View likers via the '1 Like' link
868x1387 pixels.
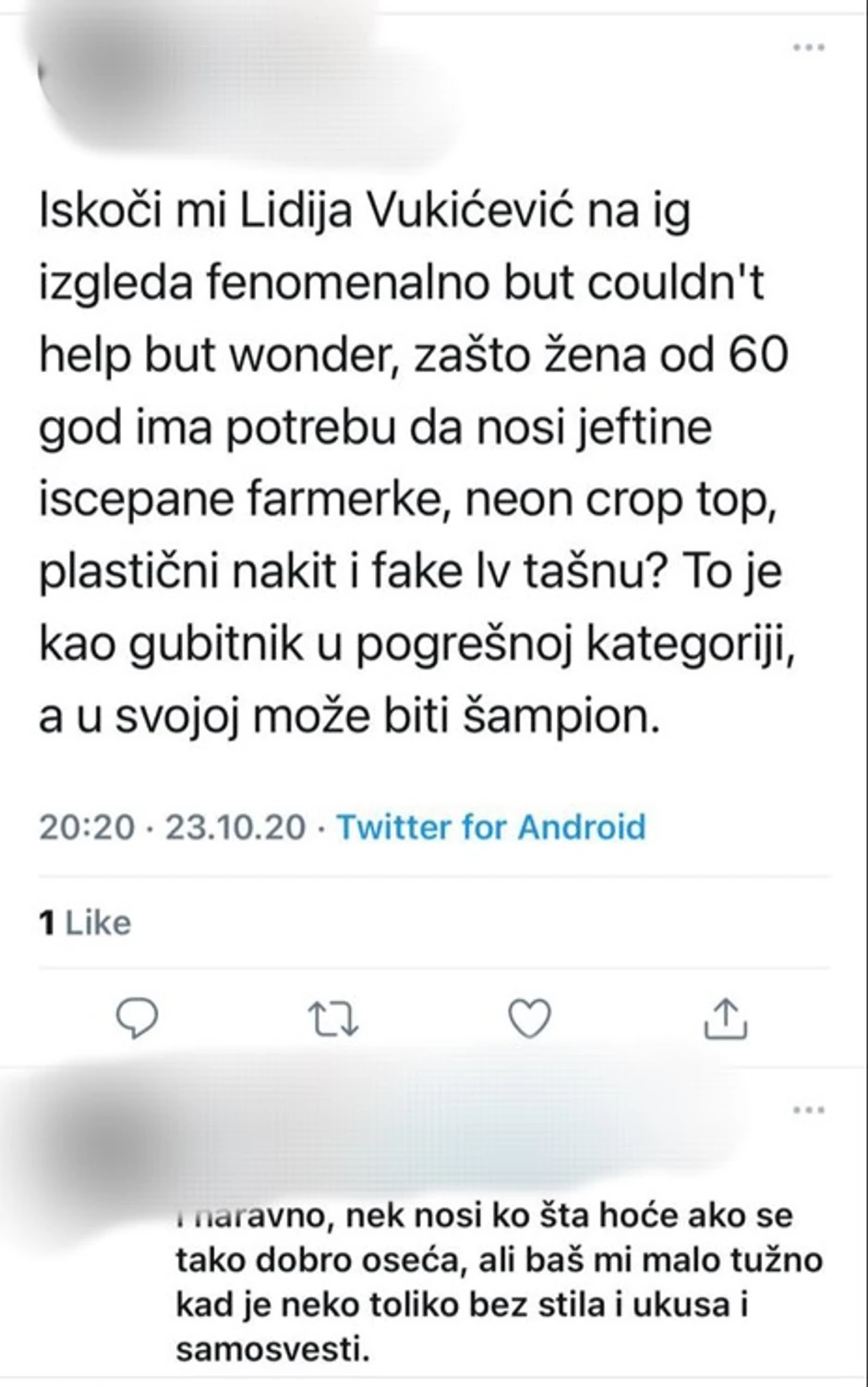pos(83,921)
